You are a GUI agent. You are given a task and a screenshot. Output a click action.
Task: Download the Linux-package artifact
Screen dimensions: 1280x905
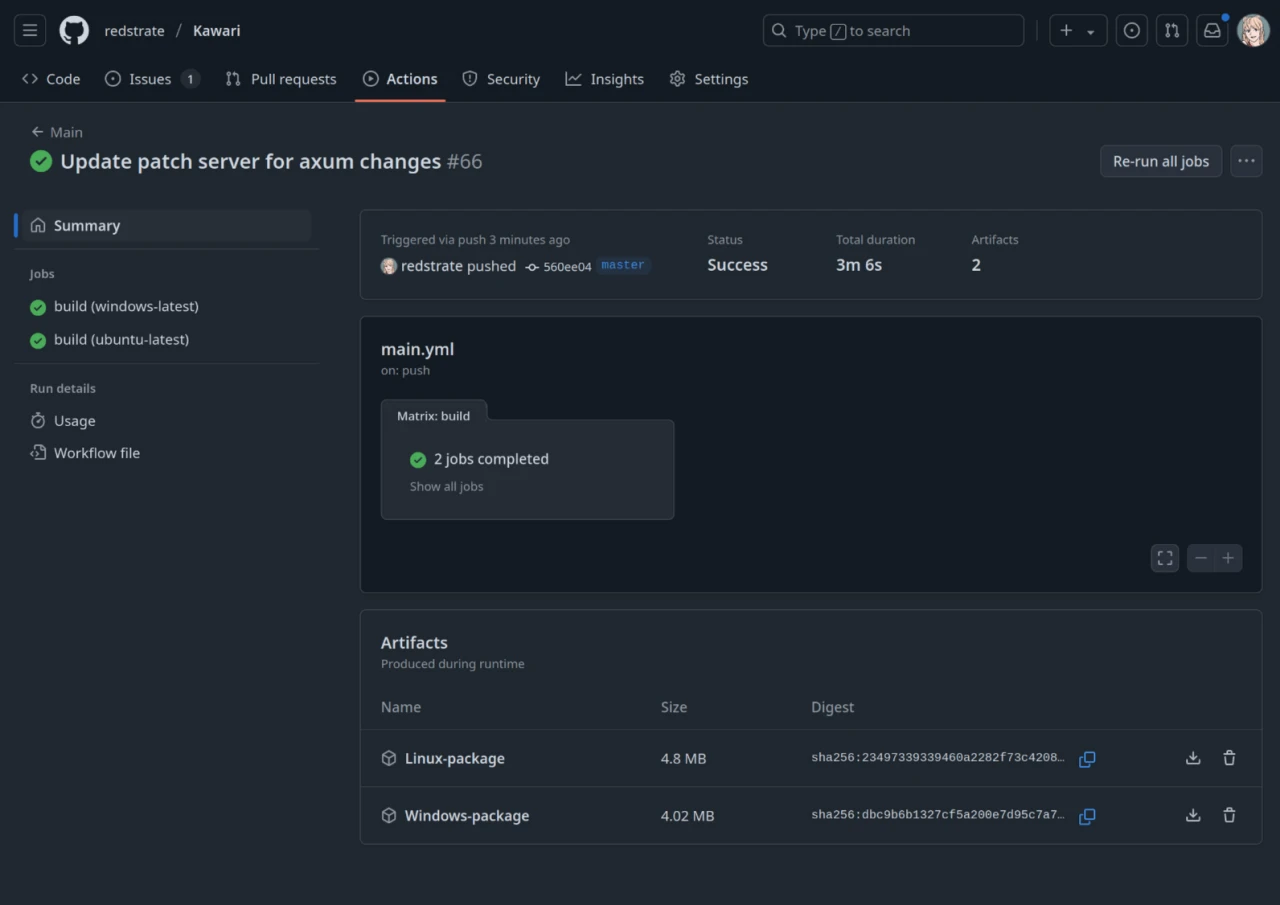tap(1193, 758)
